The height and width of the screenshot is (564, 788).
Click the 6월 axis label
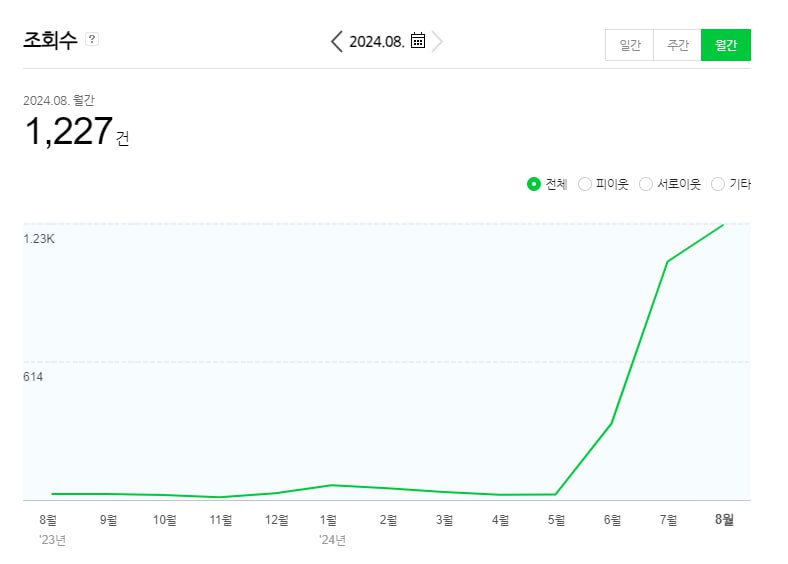click(x=612, y=520)
